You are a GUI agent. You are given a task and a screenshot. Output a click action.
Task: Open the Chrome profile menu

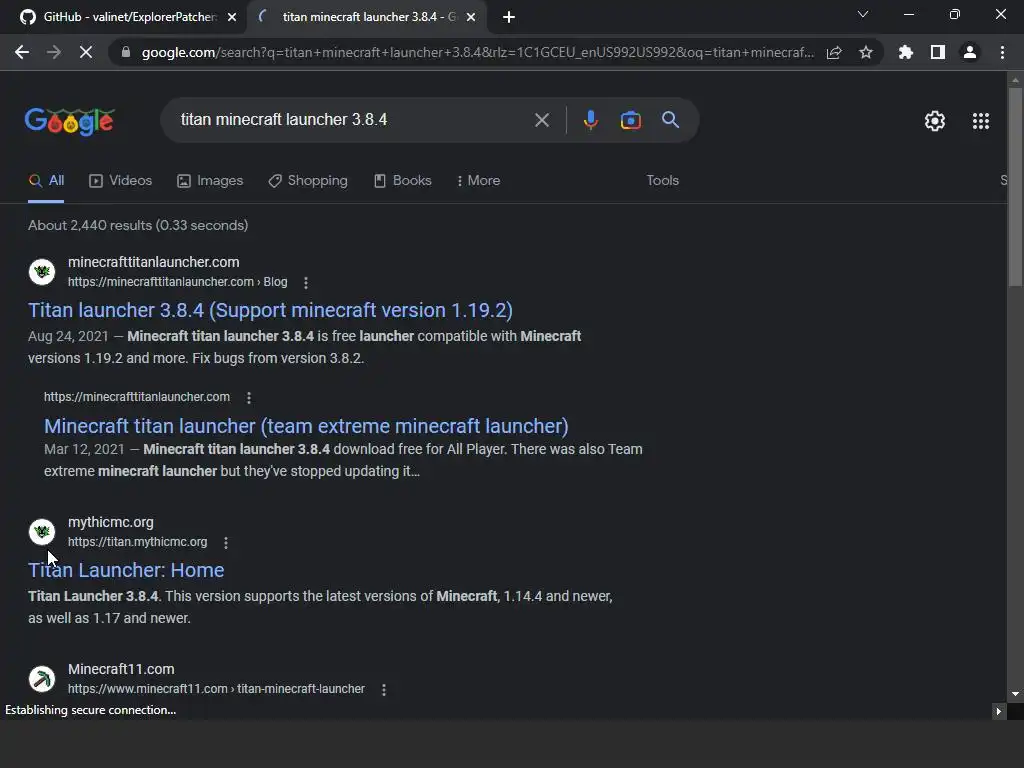[970, 52]
